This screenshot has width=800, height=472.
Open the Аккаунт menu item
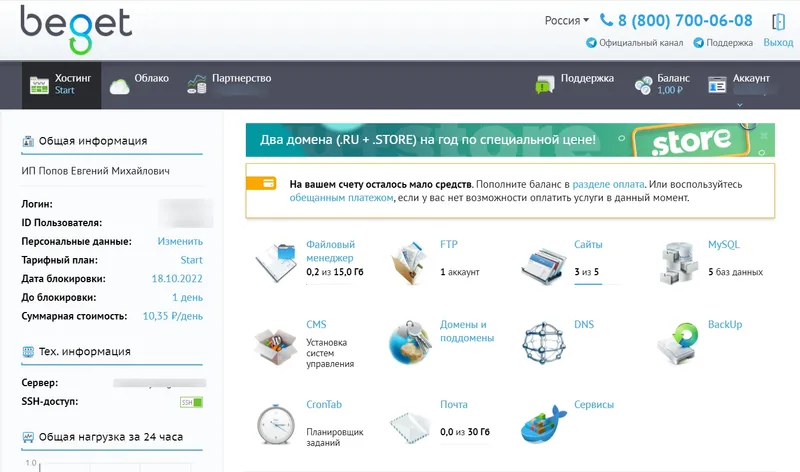(741, 85)
